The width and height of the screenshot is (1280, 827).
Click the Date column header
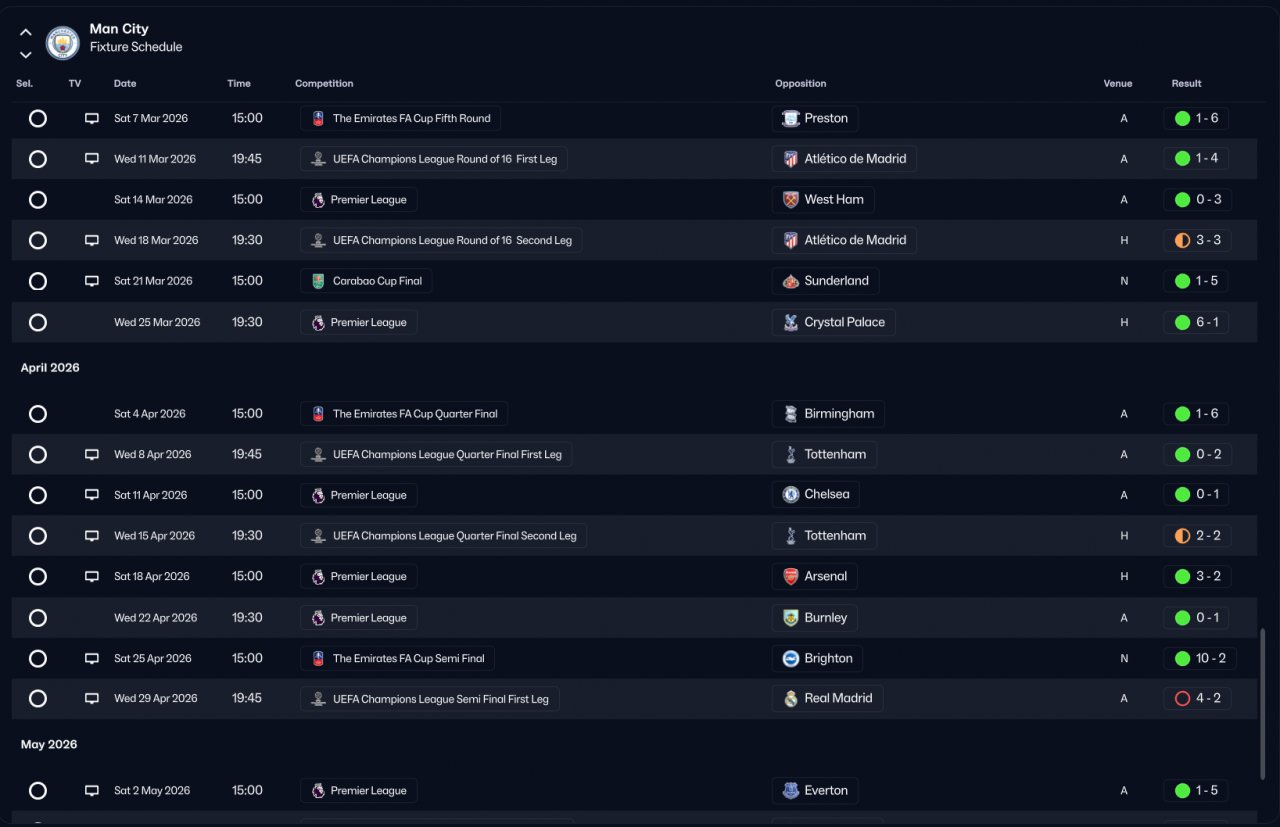tap(125, 84)
